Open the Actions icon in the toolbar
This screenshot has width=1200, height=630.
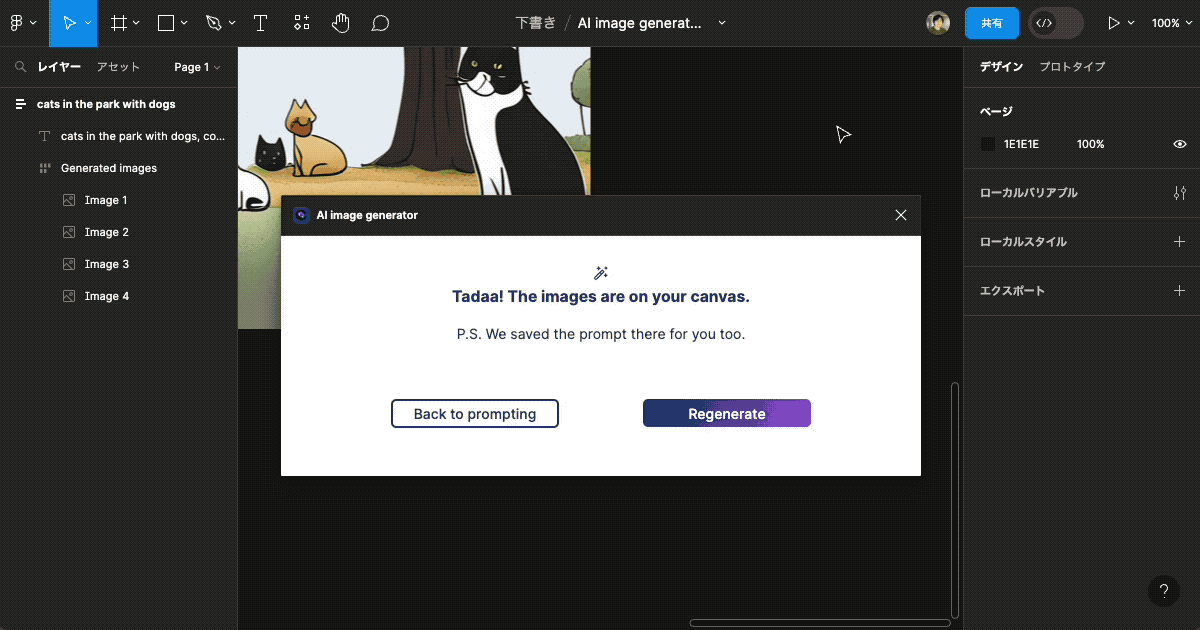(301, 22)
